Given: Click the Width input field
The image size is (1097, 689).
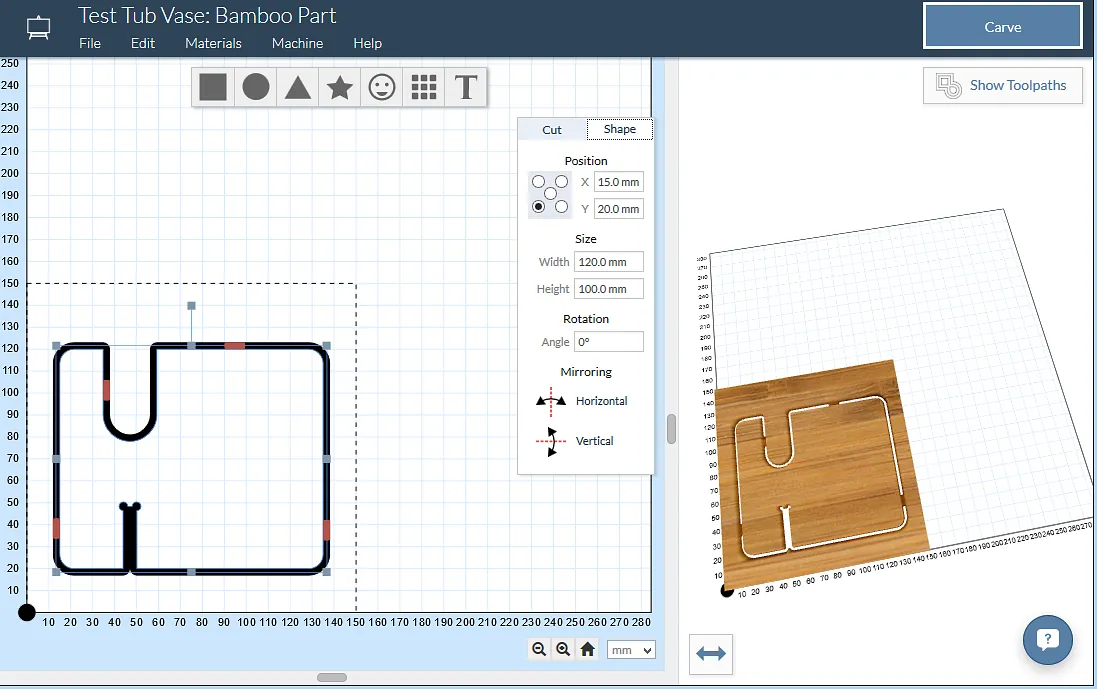Looking at the screenshot, I should pyautogui.click(x=608, y=262).
